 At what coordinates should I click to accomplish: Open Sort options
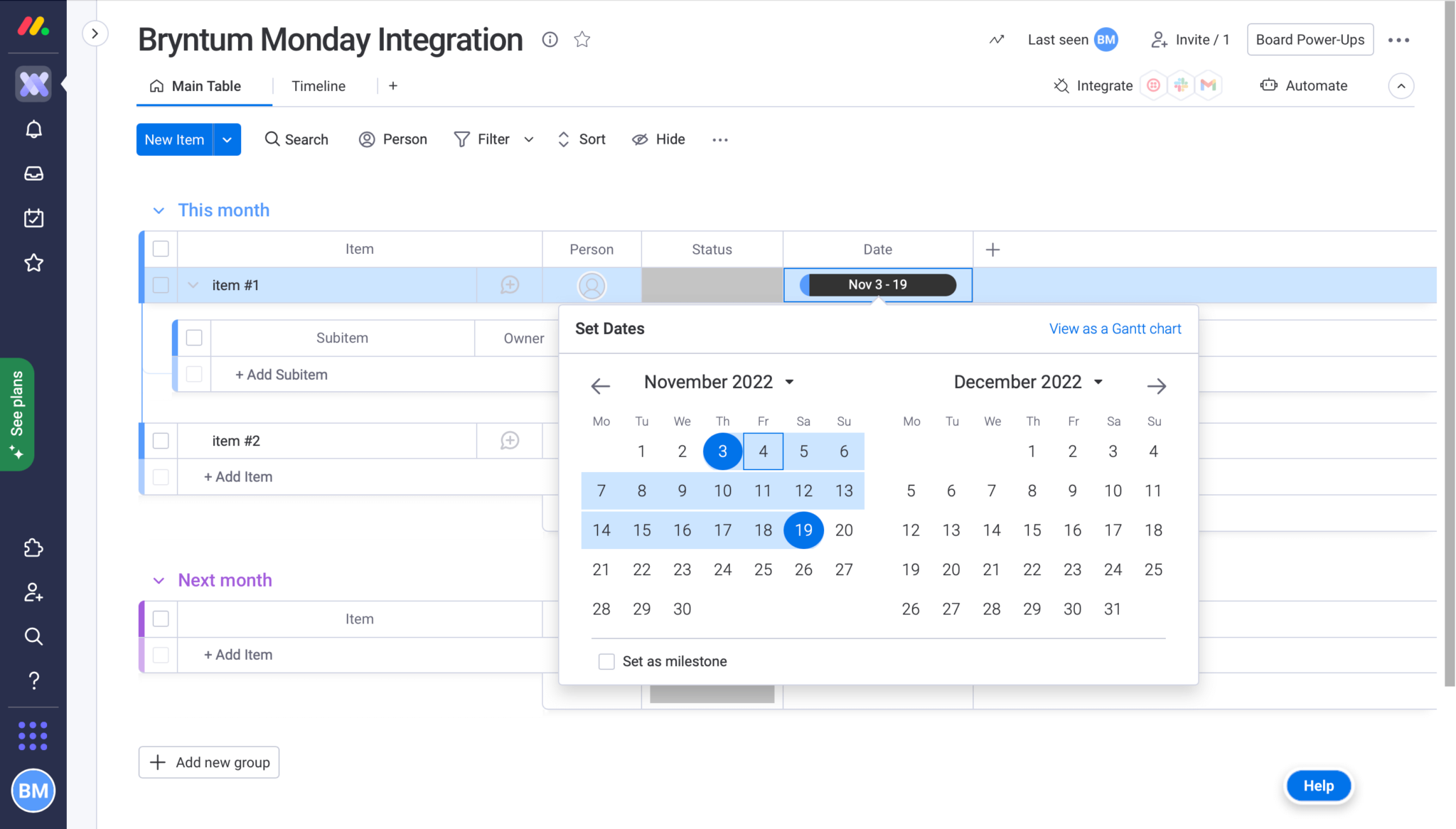pos(582,139)
